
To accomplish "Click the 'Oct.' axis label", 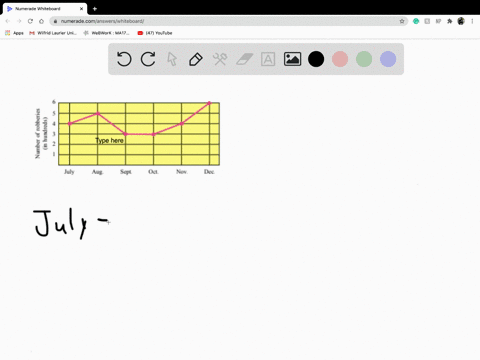I will click(153, 172).
